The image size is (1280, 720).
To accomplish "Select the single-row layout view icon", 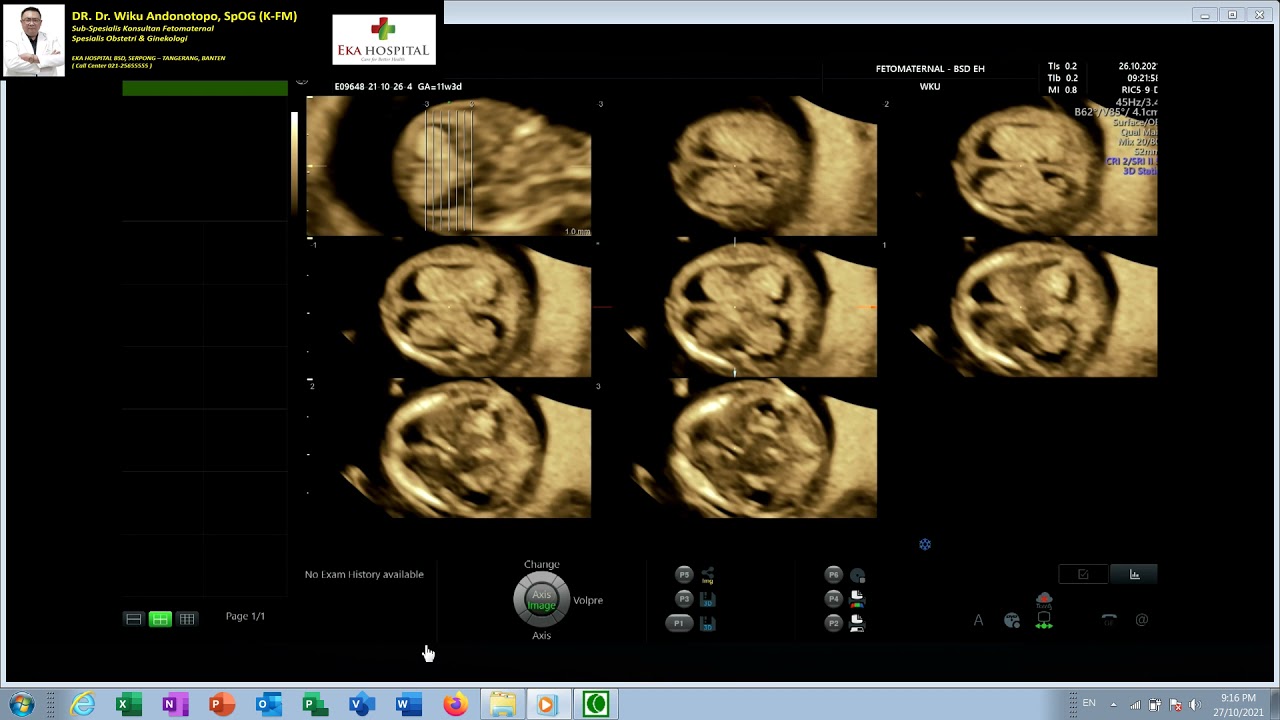I will point(133,619).
